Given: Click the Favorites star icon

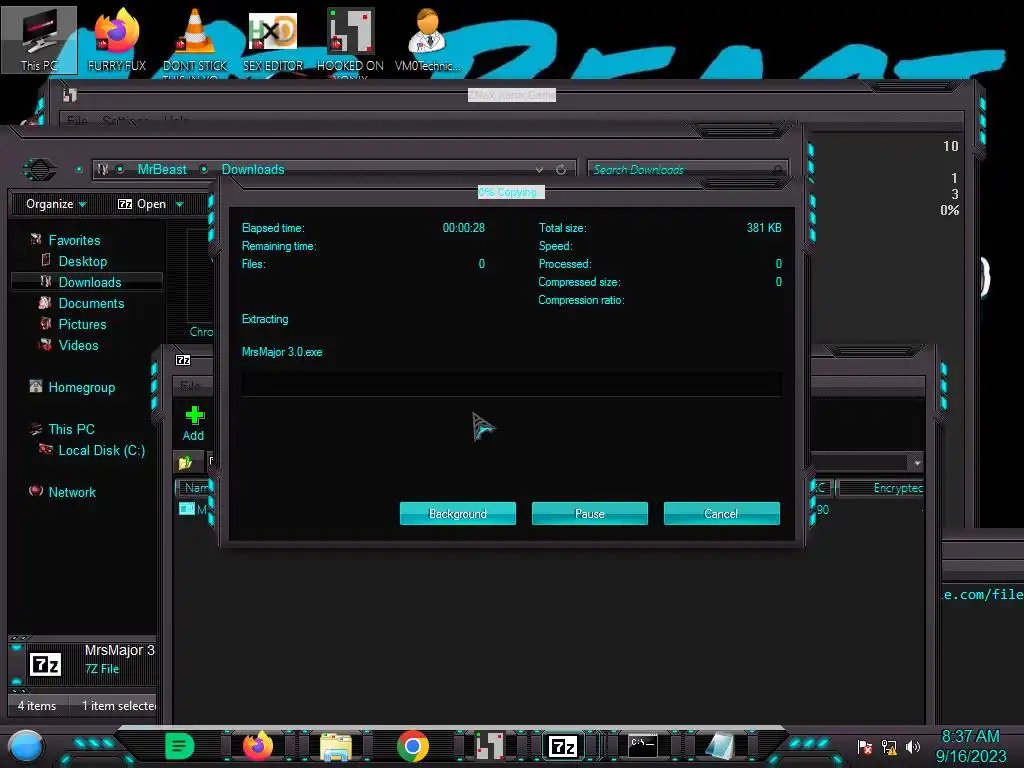Looking at the screenshot, I should point(36,240).
